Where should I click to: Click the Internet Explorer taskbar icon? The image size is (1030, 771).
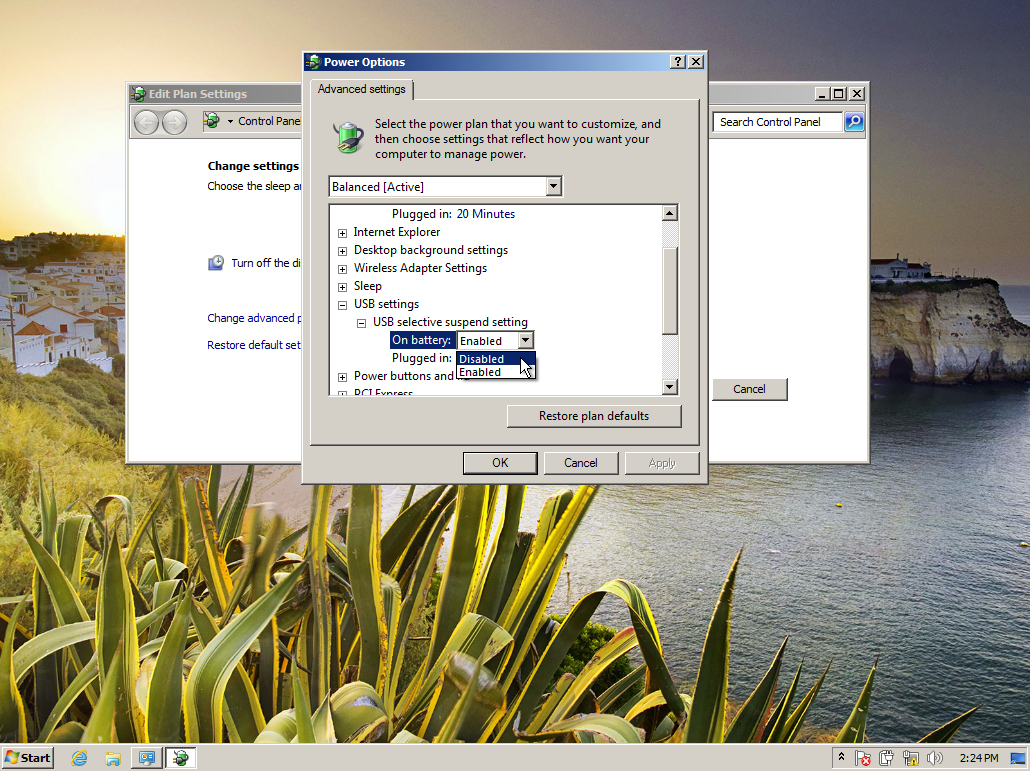pyautogui.click(x=80, y=758)
